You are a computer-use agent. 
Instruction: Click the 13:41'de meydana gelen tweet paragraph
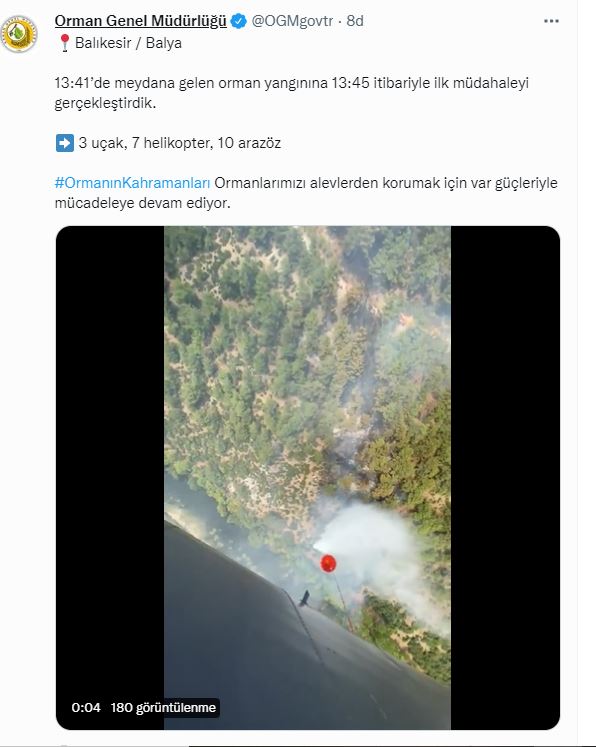coord(292,93)
